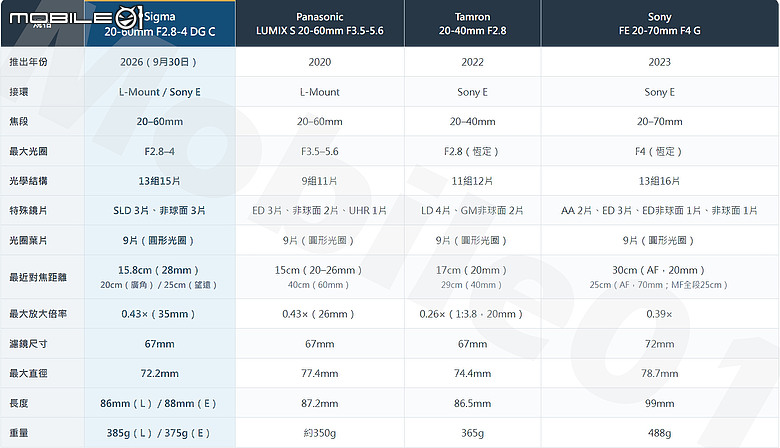
Task: Click the '99mm' length cell
Action: pos(660,403)
